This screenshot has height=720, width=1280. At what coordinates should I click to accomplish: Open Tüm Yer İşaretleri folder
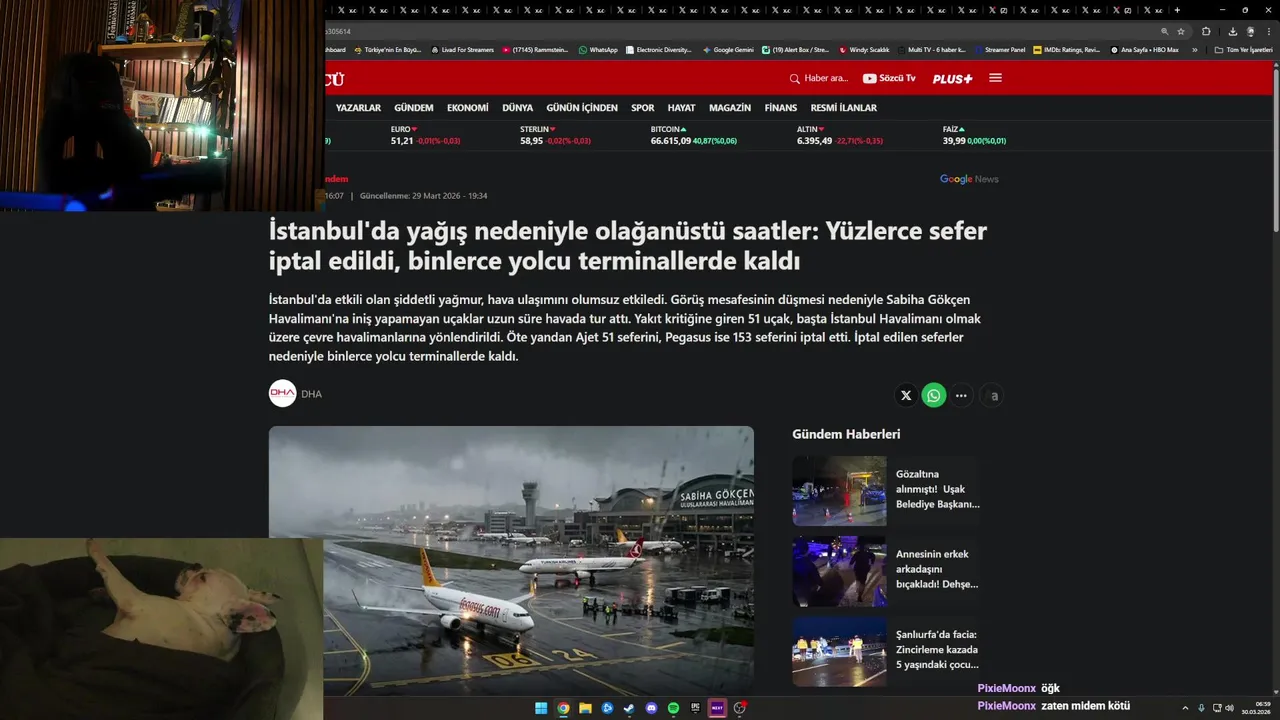(x=1243, y=49)
